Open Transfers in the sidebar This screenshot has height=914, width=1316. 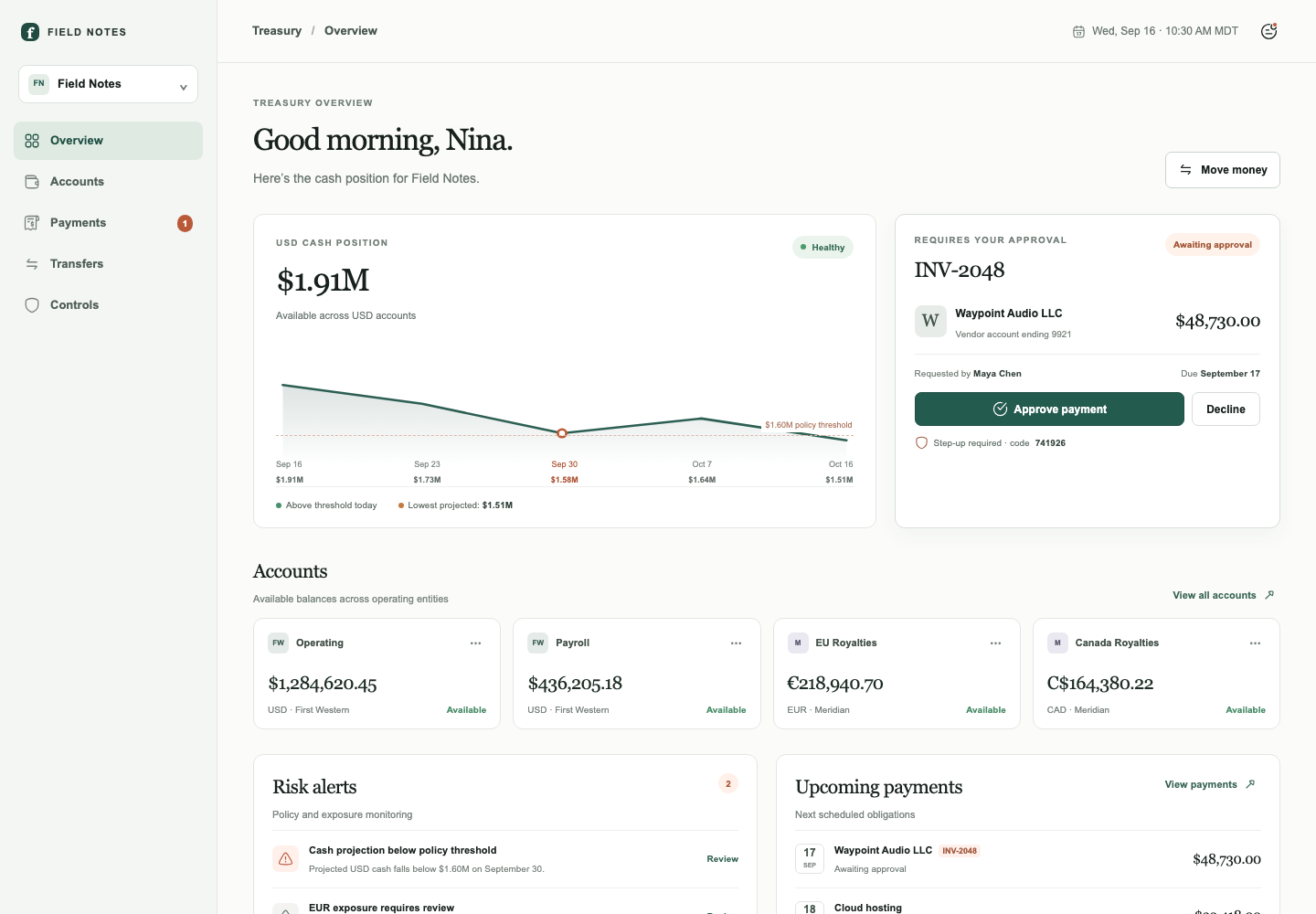[108, 264]
